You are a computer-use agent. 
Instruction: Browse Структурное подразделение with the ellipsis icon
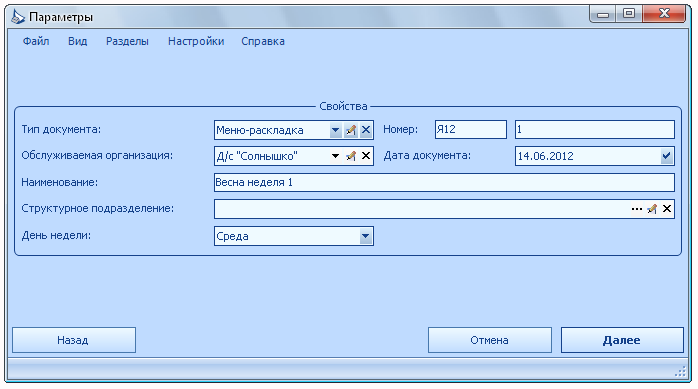point(637,209)
